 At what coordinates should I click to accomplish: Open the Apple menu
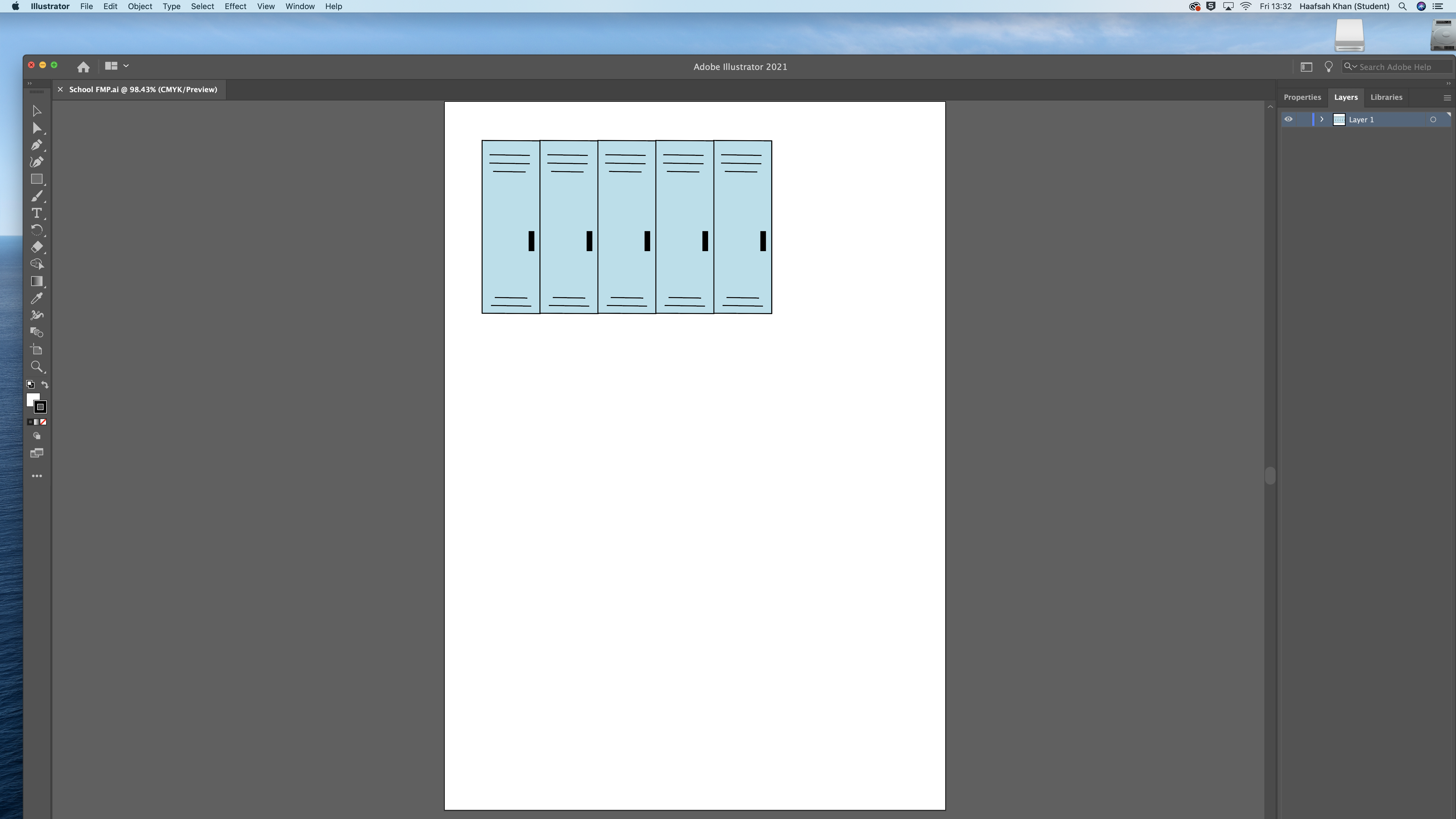(15, 6)
